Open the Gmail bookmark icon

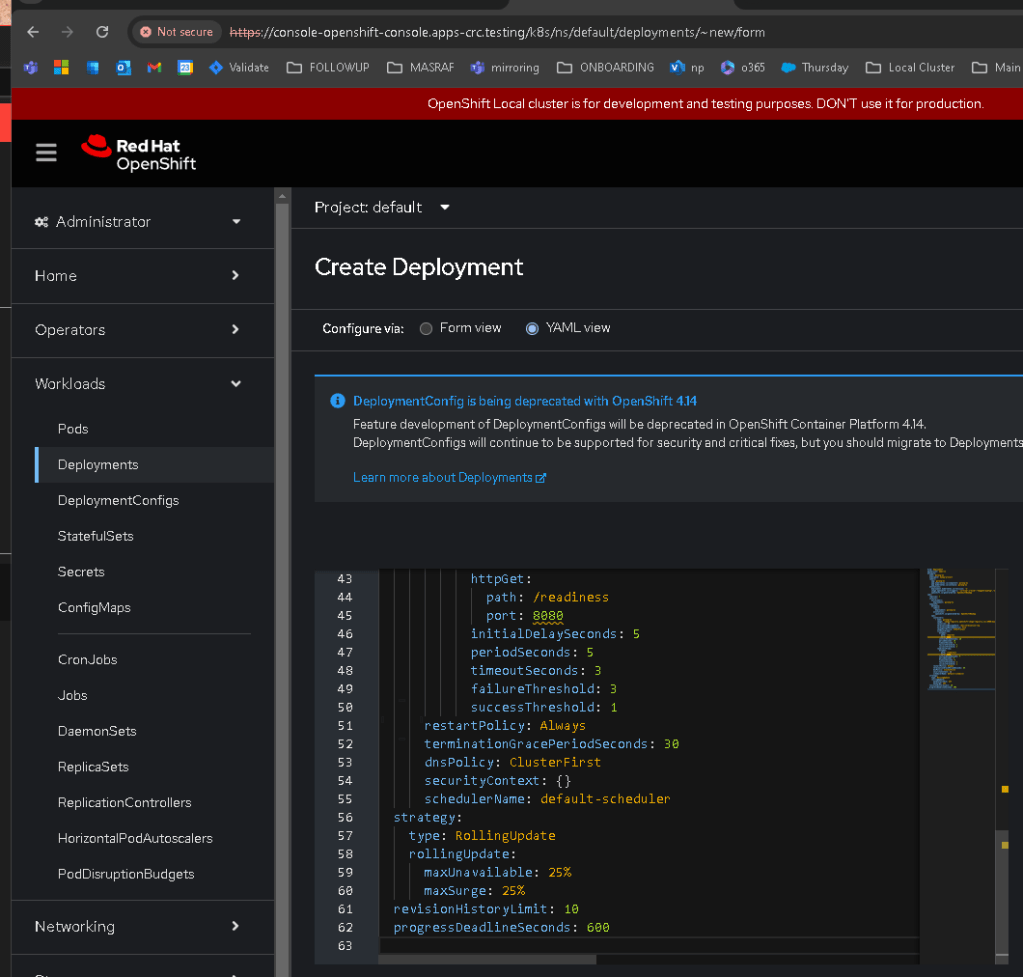click(x=154, y=67)
